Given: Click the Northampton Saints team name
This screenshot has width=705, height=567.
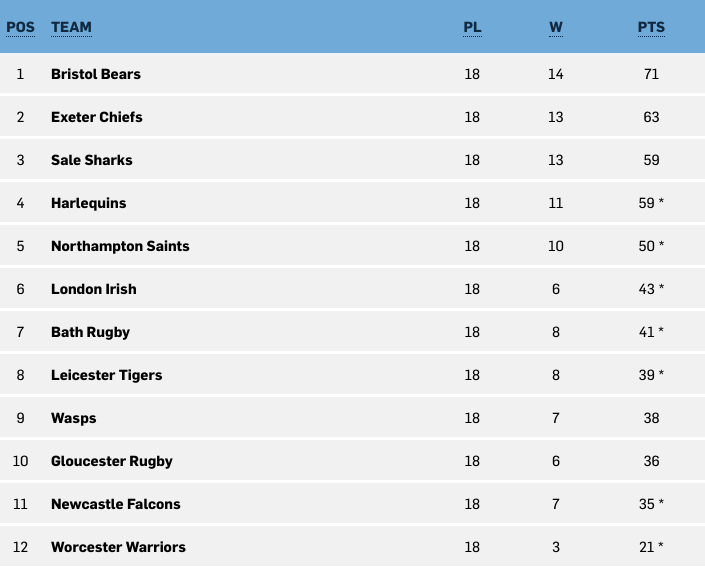Looking at the screenshot, I should click(x=120, y=246).
